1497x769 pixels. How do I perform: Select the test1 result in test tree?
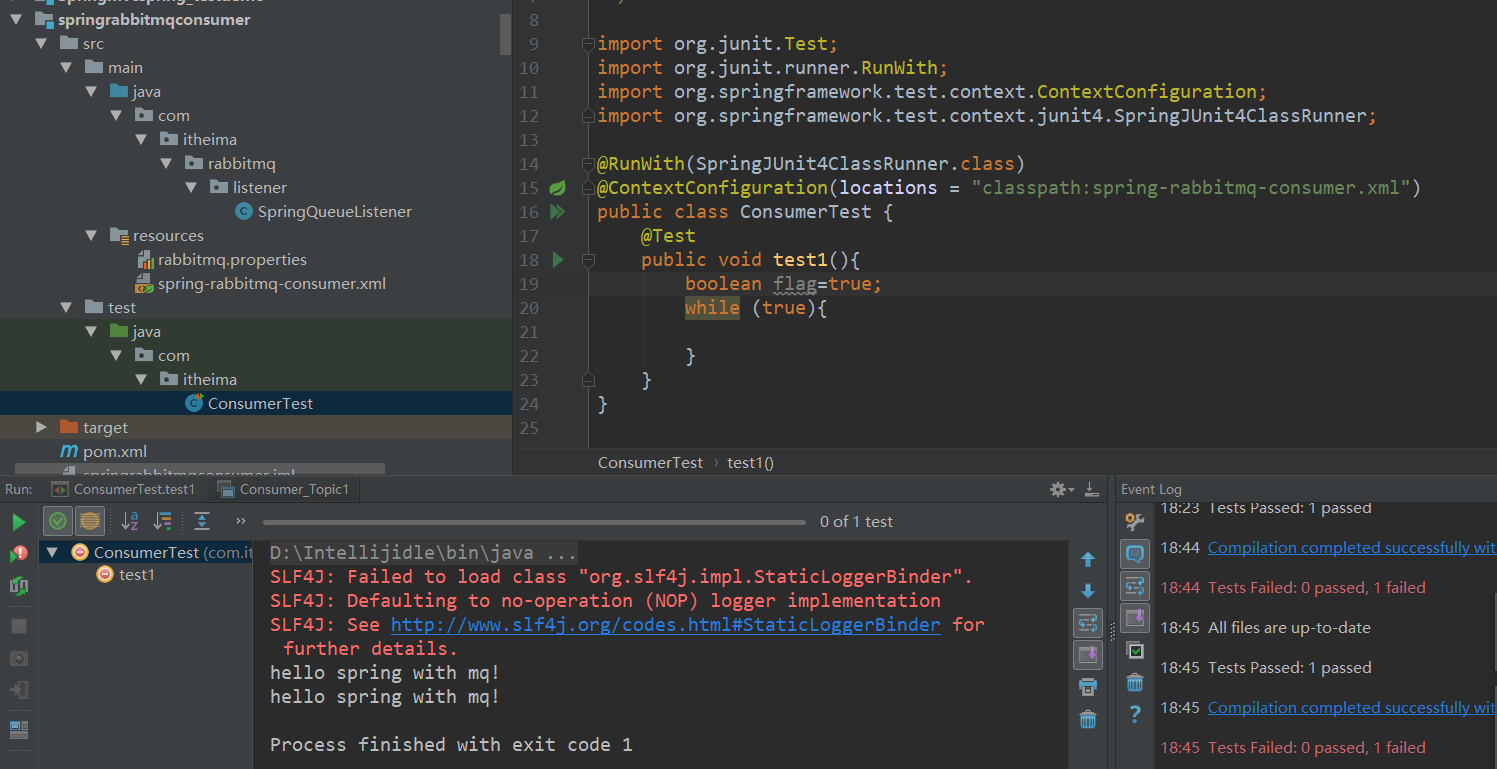point(137,575)
